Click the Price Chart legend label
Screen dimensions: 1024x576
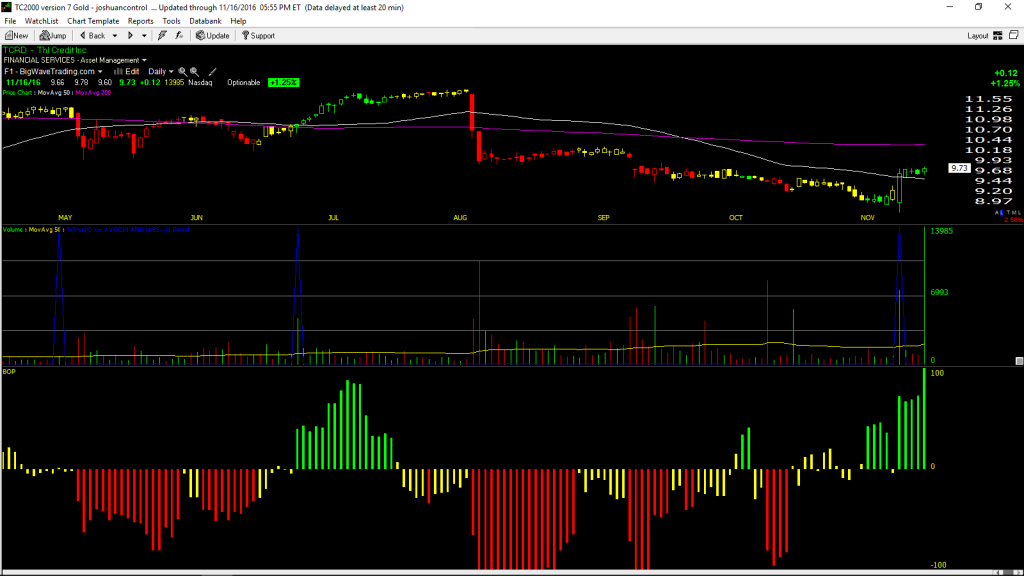pos(18,93)
